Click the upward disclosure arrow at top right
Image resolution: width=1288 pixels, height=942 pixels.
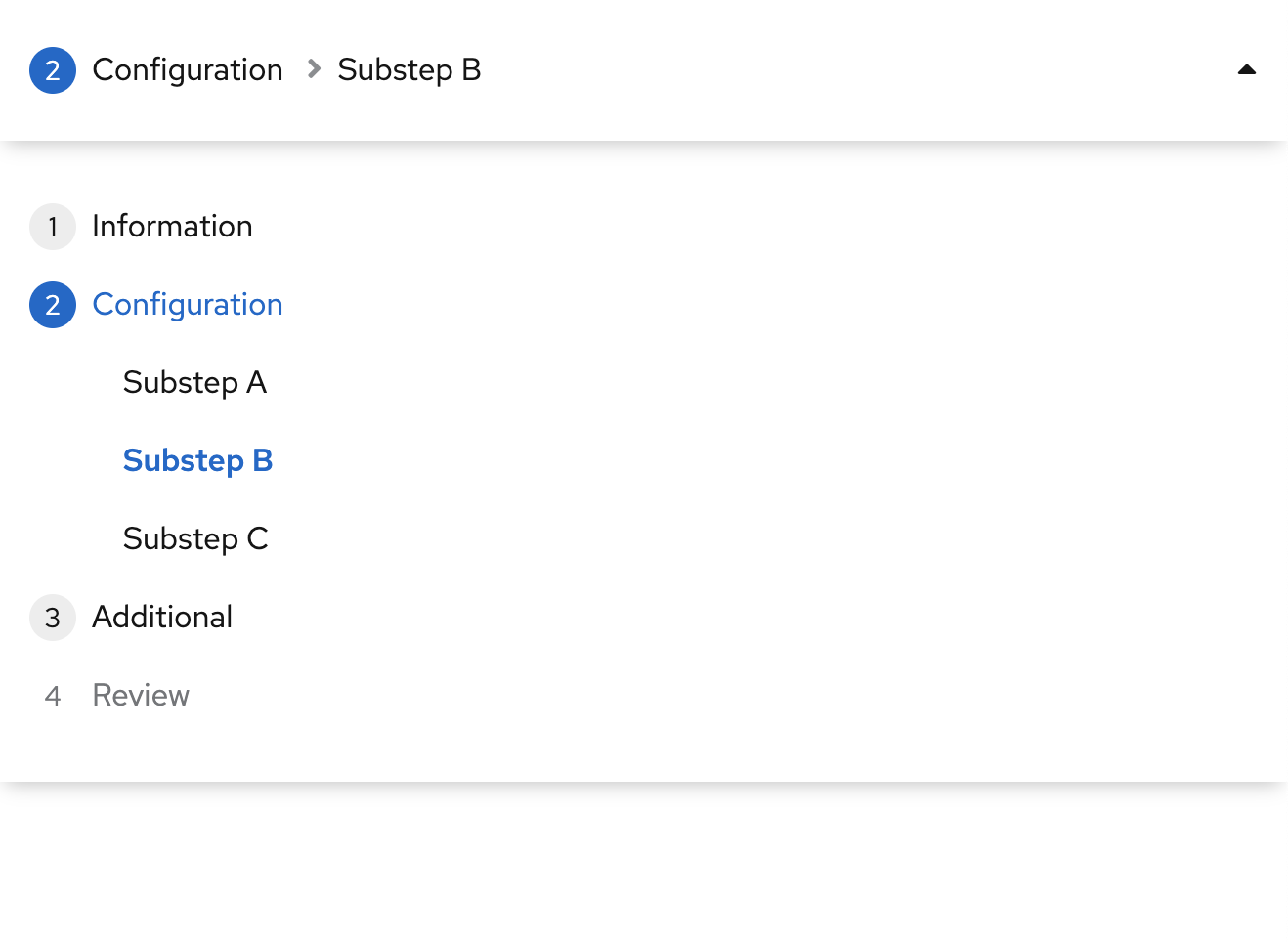point(1247,69)
